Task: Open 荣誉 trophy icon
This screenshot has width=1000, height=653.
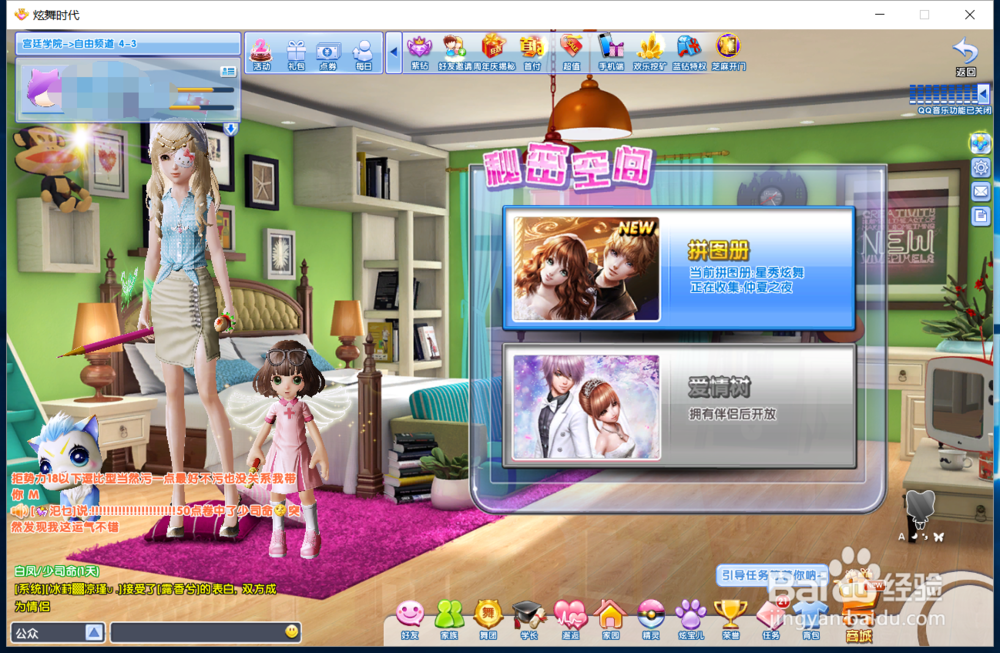Action: [731, 620]
